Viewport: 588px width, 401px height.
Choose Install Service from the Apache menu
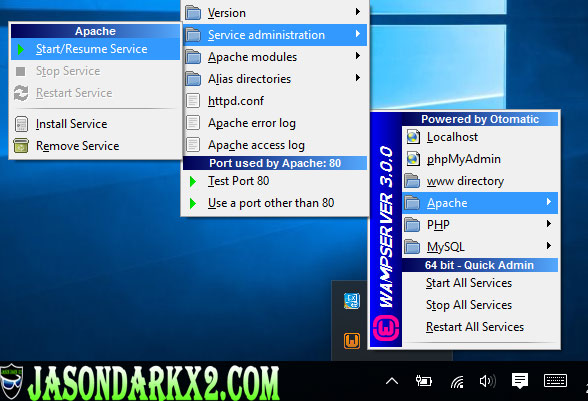tap(95, 124)
